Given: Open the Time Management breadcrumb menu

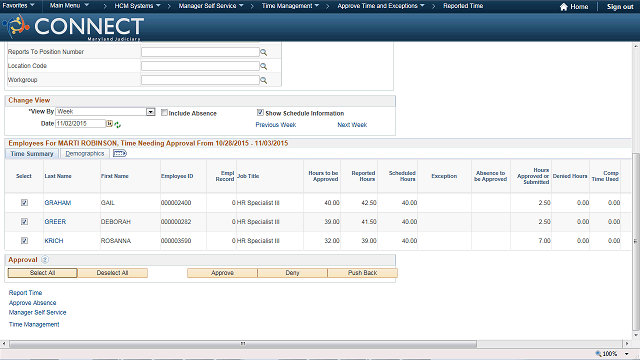Looking at the screenshot, I should tap(290, 6).
